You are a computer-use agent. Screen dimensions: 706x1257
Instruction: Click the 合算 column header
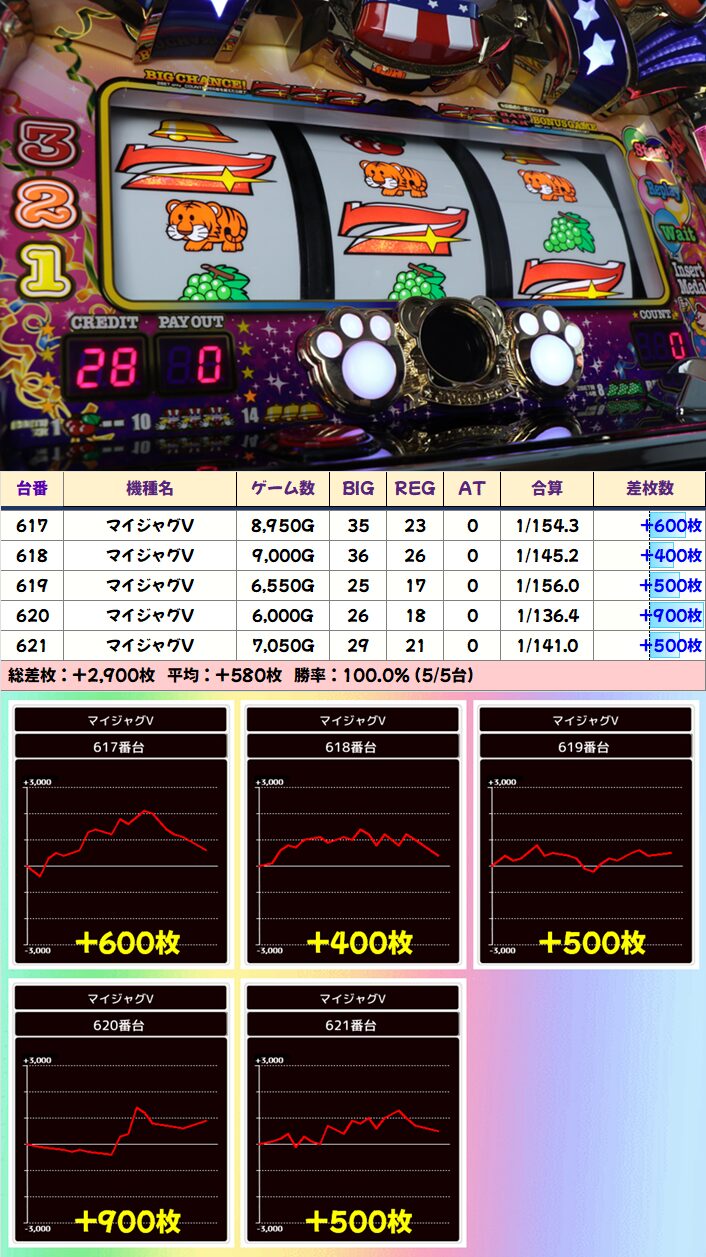pos(546,488)
